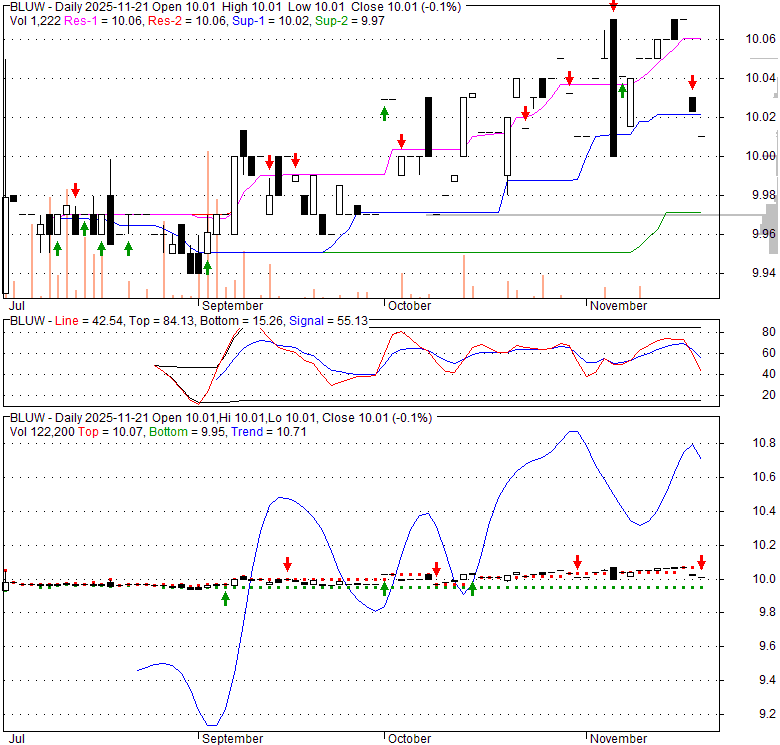Click the green arrow beside the tall November candle
780x745 pixels.
click(622, 91)
